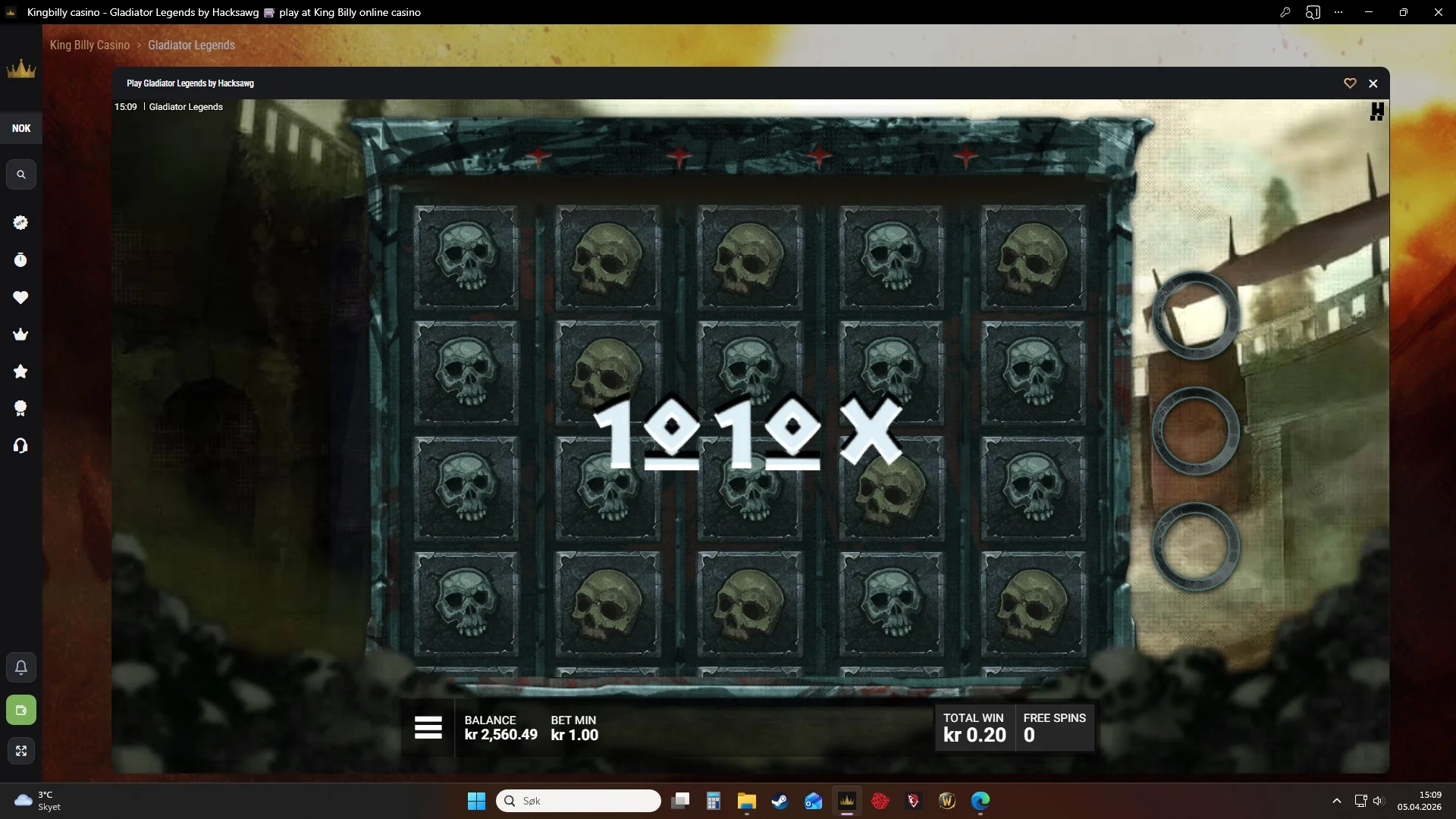Click the taskbar search box

[579, 801]
